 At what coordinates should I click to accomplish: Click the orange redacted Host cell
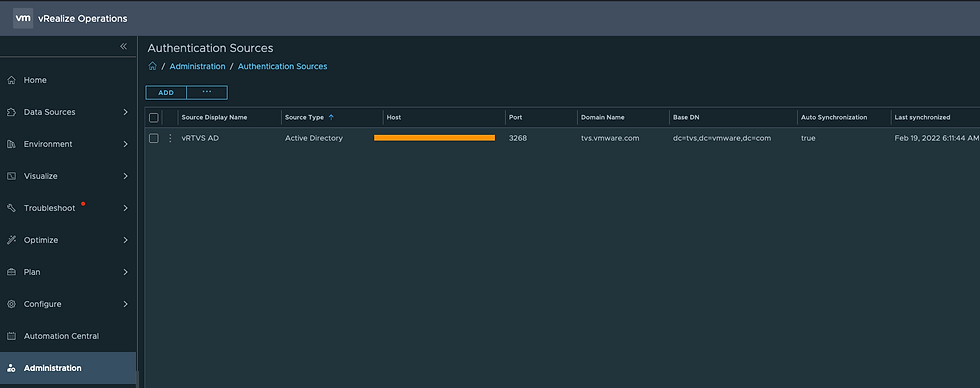(x=434, y=138)
